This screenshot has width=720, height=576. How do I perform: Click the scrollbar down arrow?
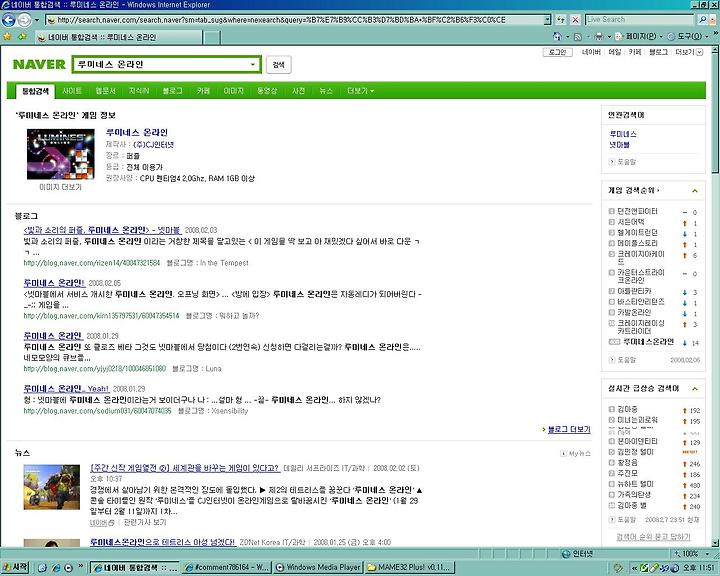pyautogui.click(x=715, y=542)
